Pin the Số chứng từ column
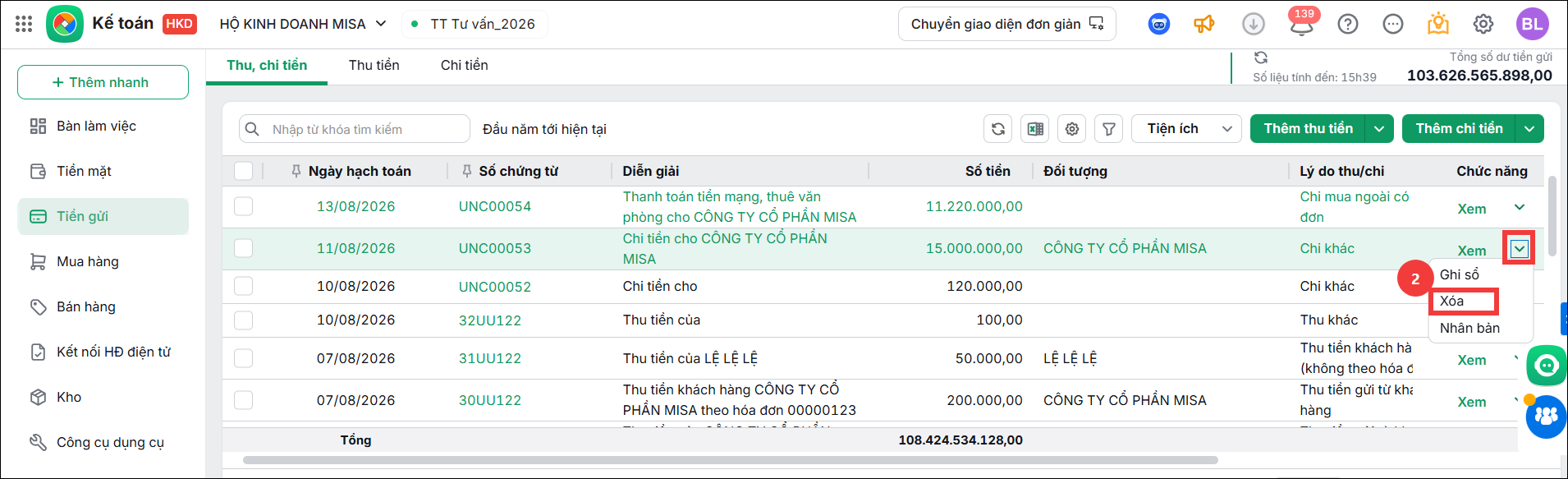The height and width of the screenshot is (479, 1568). coord(467,171)
